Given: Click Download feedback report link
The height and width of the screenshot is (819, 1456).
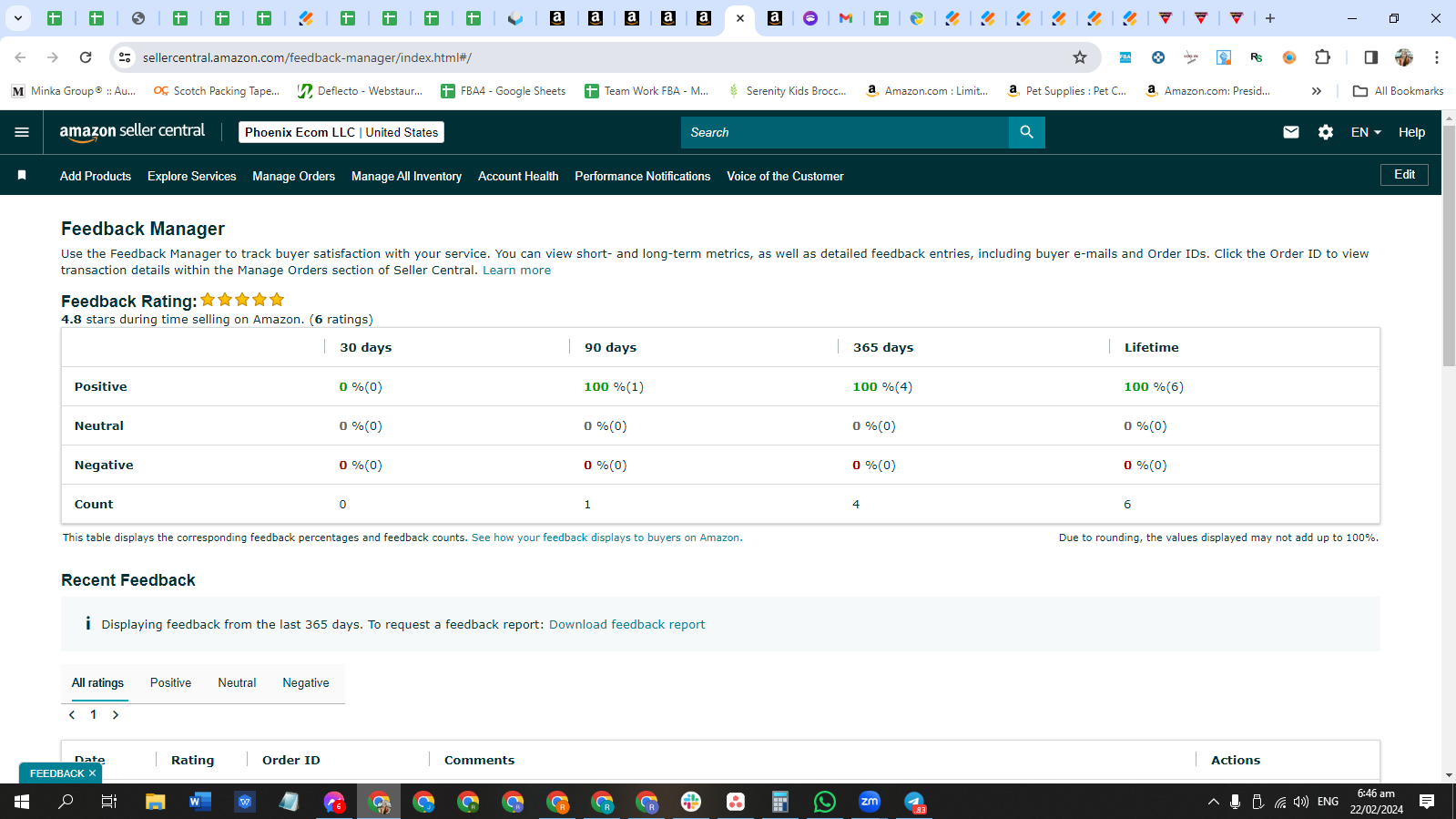Looking at the screenshot, I should (626, 624).
